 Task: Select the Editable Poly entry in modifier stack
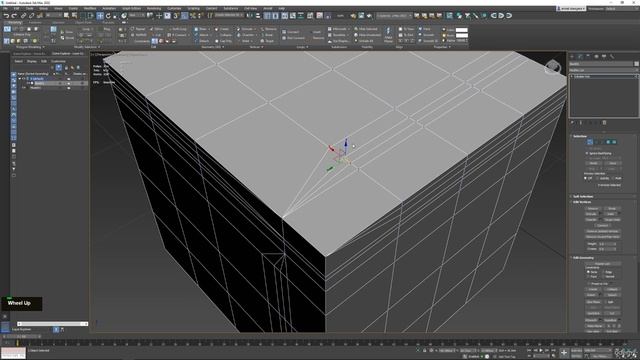click(603, 76)
